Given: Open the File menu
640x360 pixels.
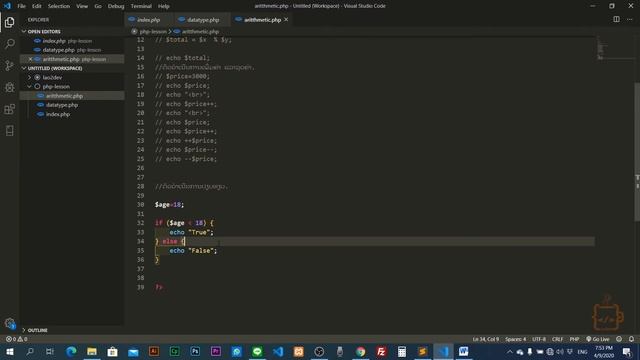Looking at the screenshot, I should [x=21, y=6].
